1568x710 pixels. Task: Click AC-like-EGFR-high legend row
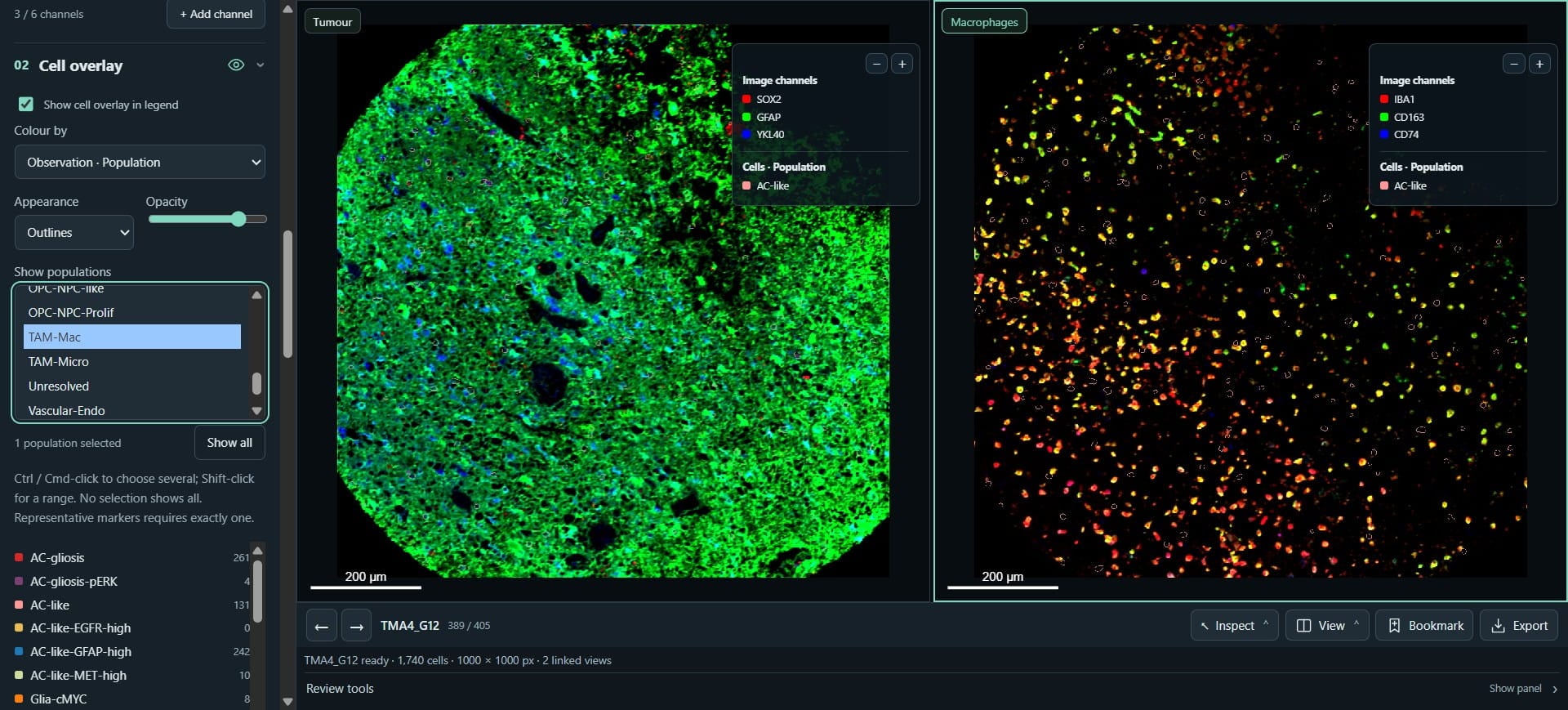(131, 628)
